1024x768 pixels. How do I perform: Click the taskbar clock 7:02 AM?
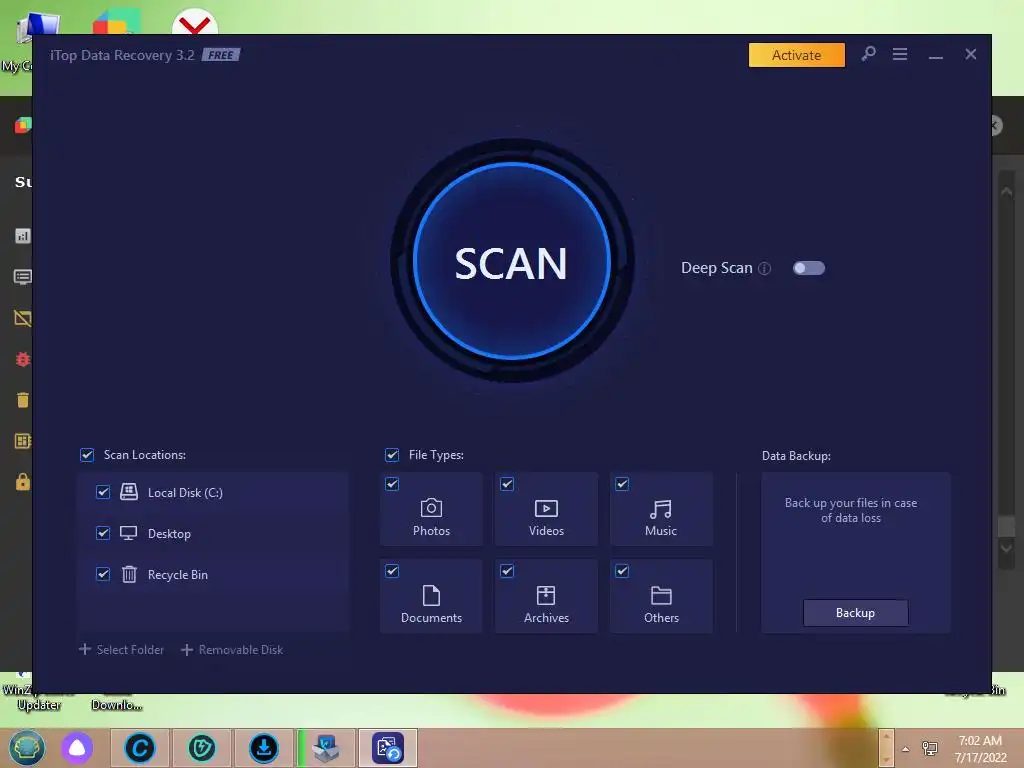tap(980, 741)
